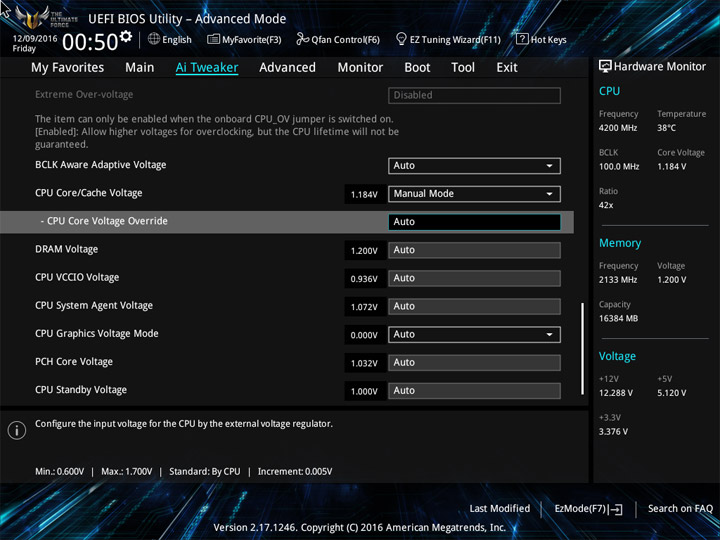Click CPU System Agent Voltage Auto field

(x=474, y=306)
